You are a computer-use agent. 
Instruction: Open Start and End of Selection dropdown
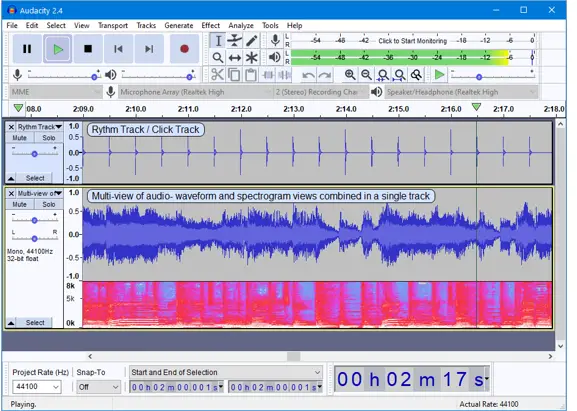coord(226,372)
